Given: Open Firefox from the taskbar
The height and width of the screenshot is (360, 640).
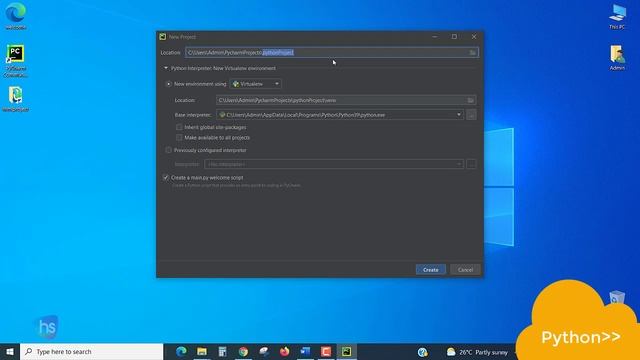Looking at the screenshot, I should click(x=284, y=351).
